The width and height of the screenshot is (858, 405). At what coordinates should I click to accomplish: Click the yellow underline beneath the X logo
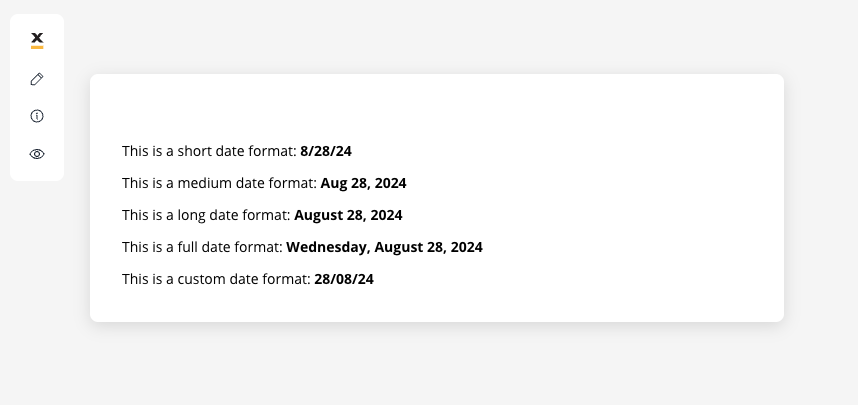click(x=37, y=48)
